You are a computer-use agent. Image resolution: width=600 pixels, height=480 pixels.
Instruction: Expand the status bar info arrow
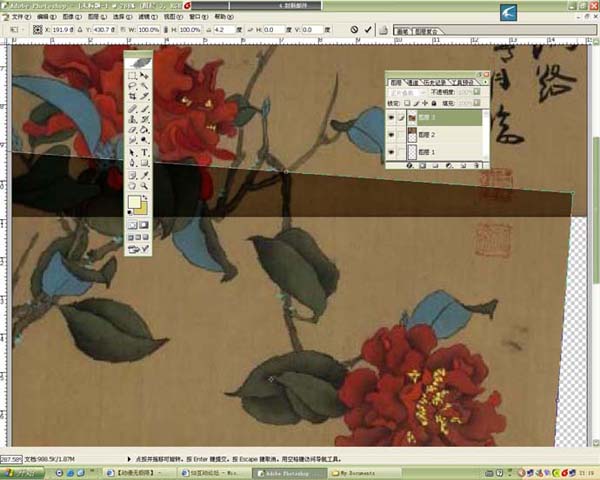pos(129,459)
